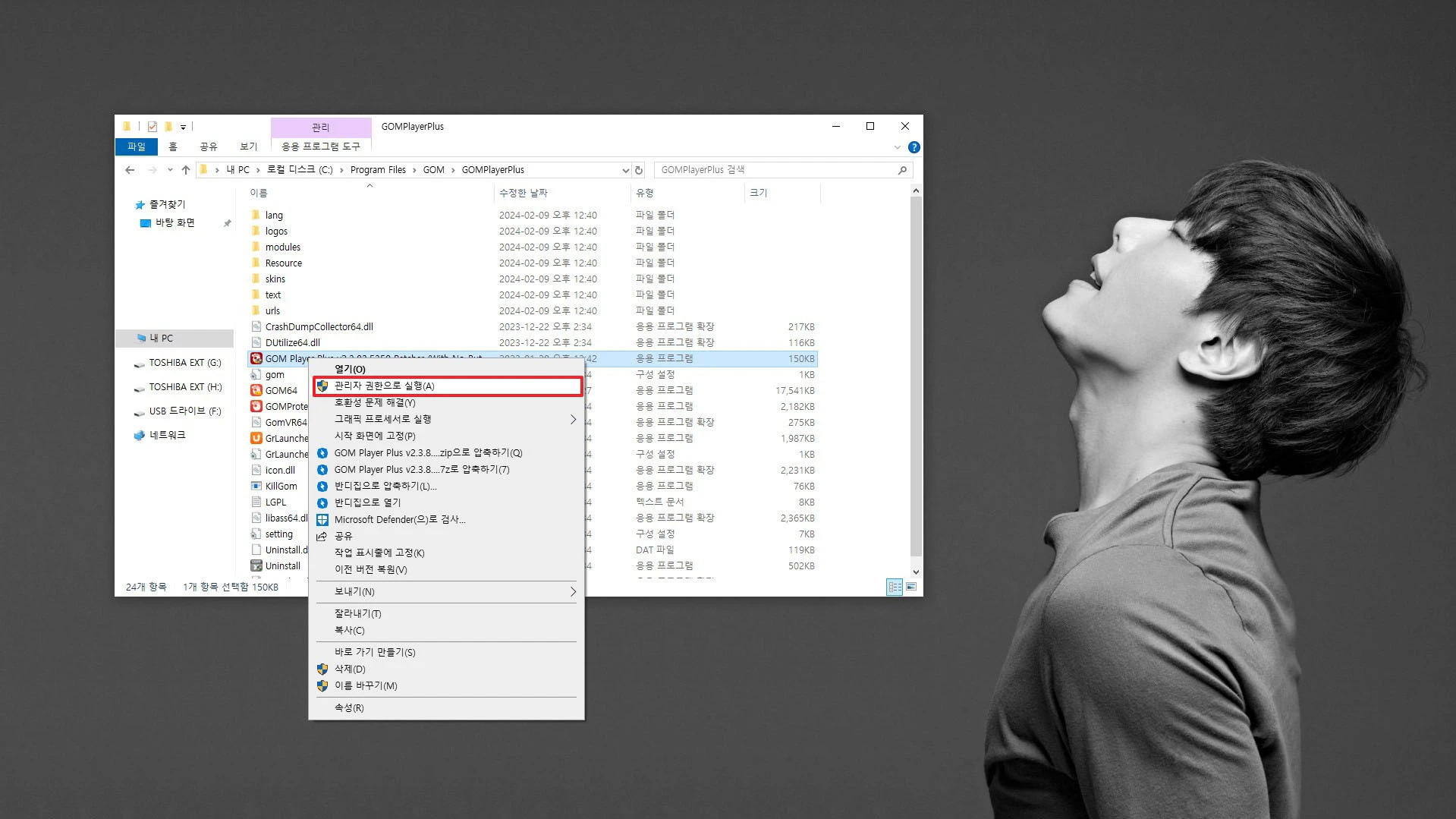
Task: Click 반디집으로 압축하기(L)... entry
Action: [447, 486]
